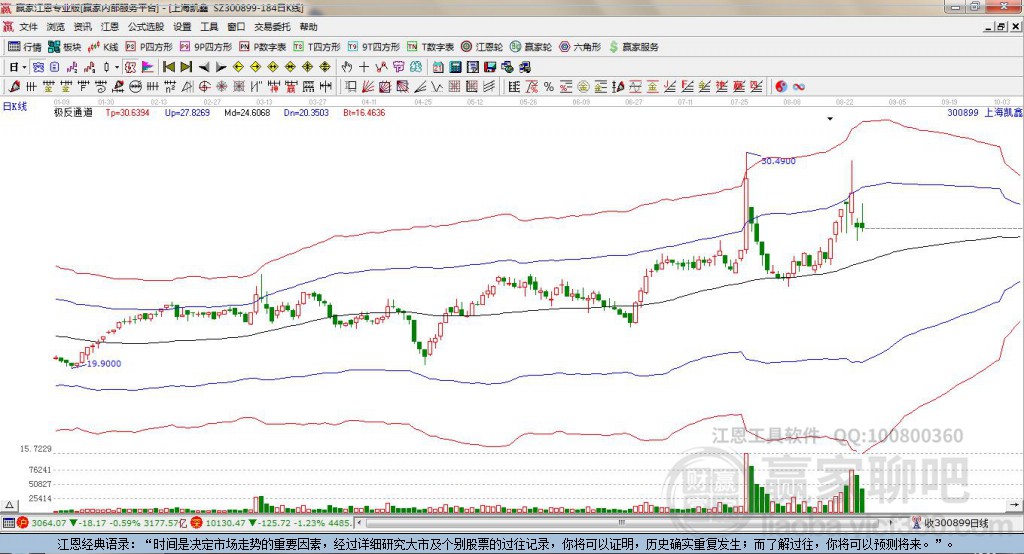Click the right arrow at volume panel edge

coord(1014,505)
